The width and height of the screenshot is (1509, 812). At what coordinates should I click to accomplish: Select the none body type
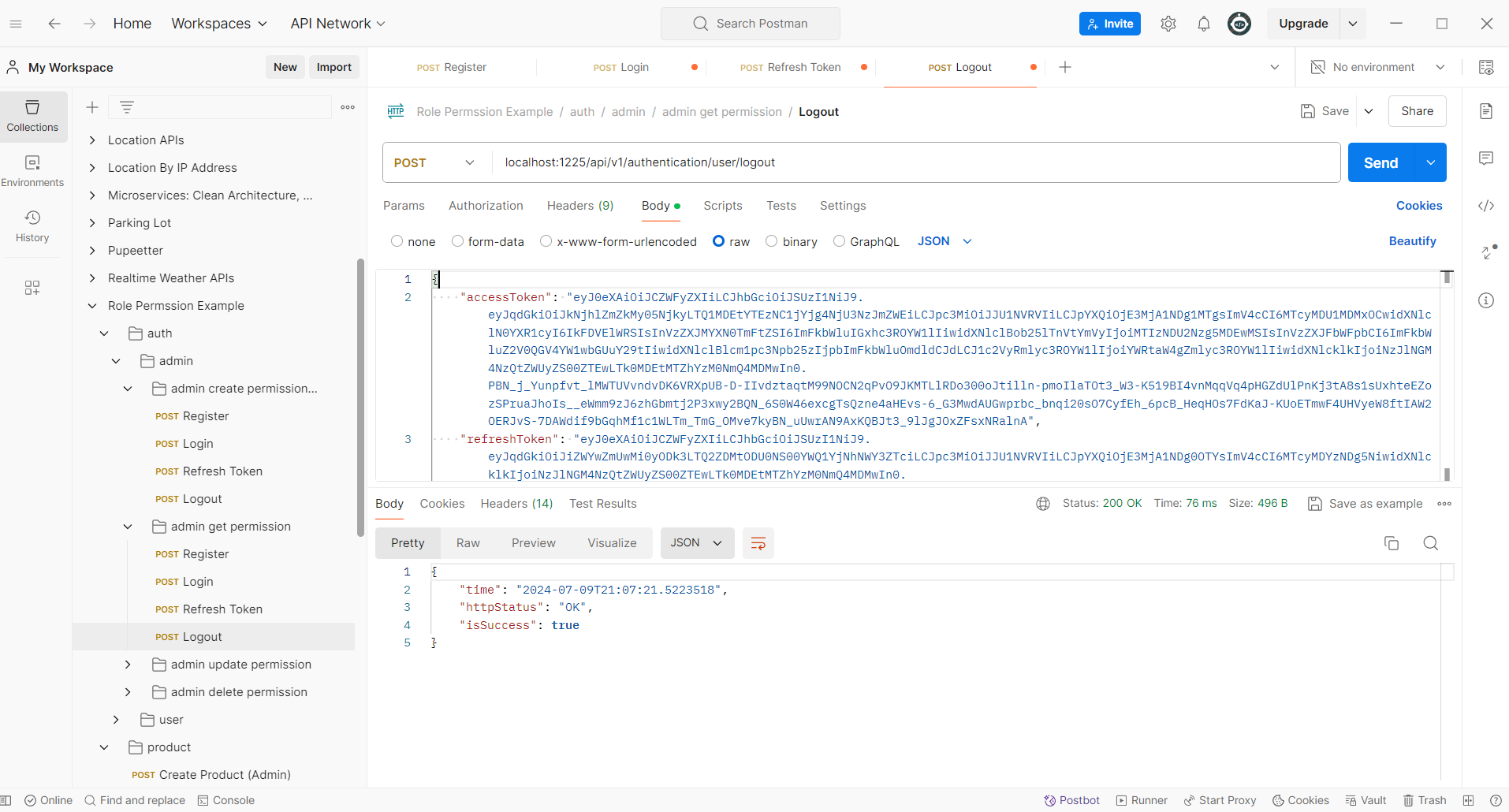click(397, 241)
